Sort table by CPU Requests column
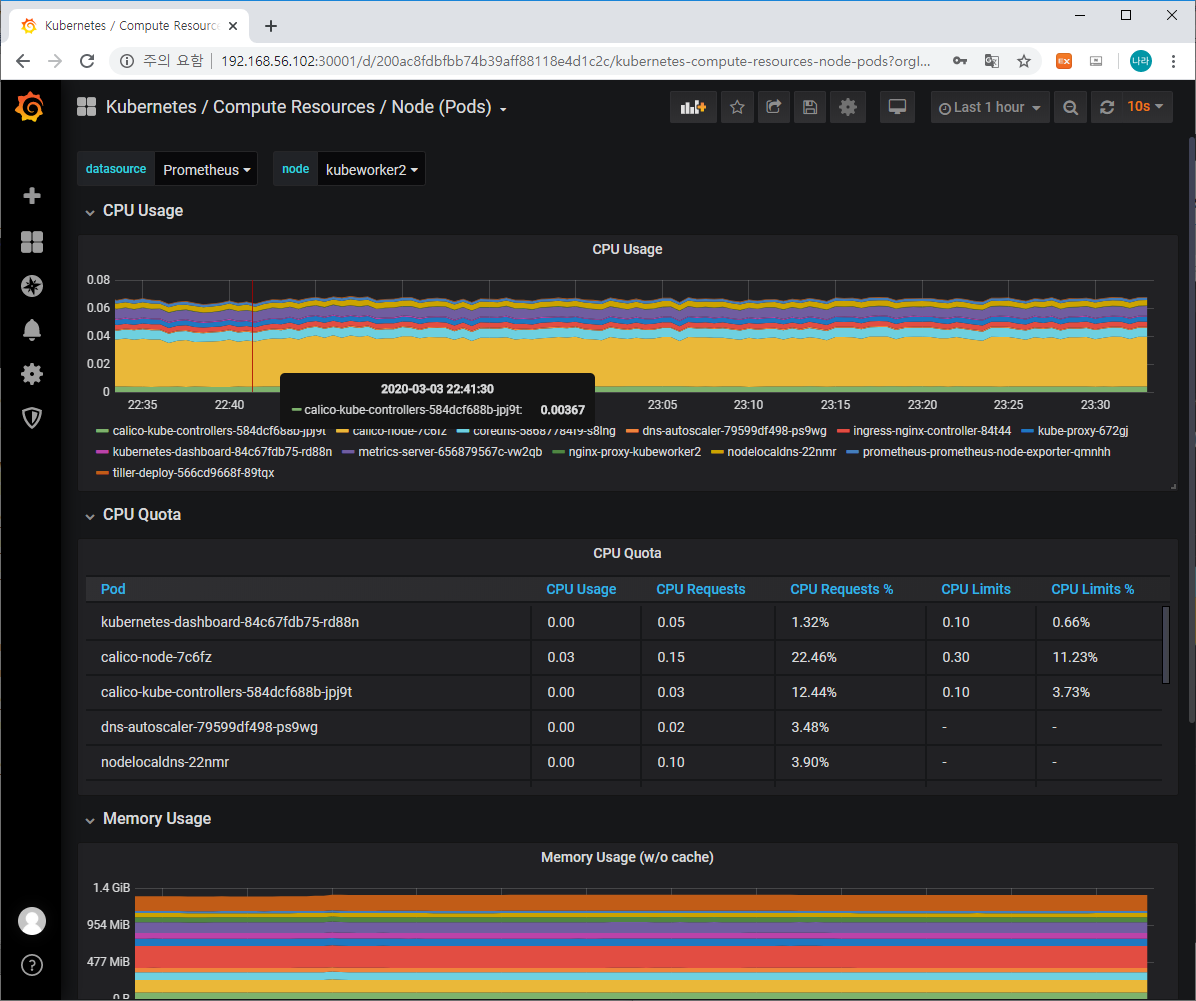 point(700,589)
